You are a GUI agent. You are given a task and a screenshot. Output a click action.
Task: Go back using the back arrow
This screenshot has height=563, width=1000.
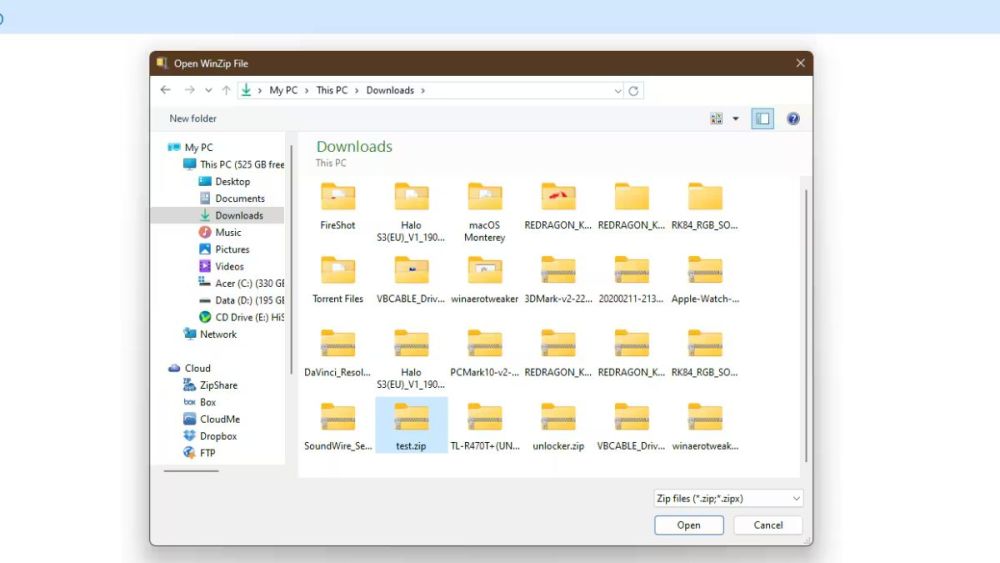(x=166, y=90)
